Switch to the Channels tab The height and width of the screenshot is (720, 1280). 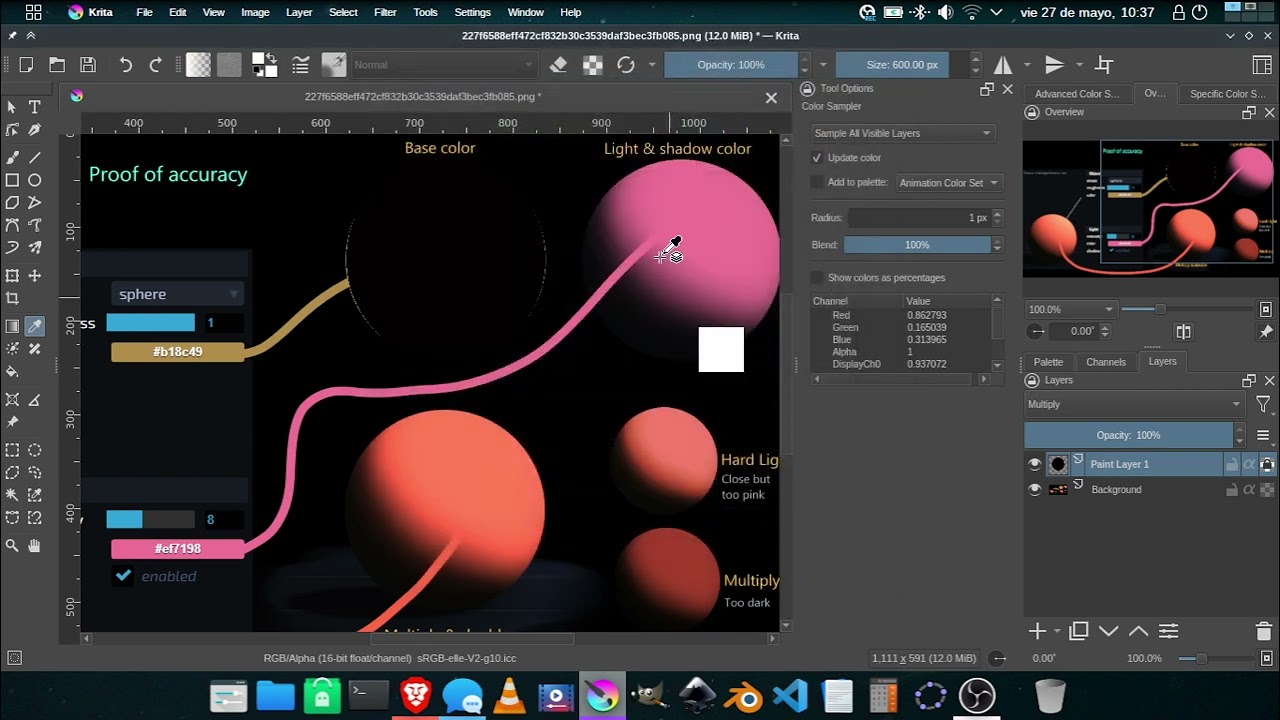click(x=1105, y=362)
